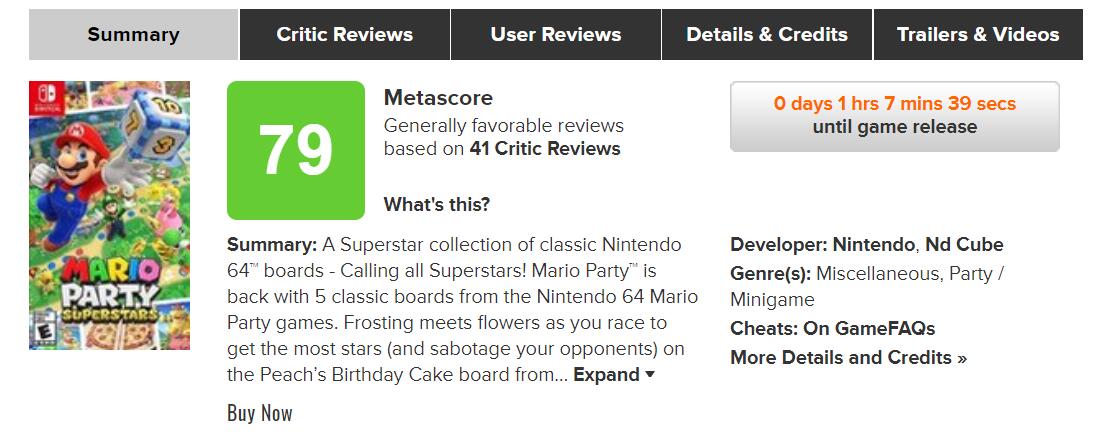The width and height of the screenshot is (1099, 434).
Task: Click More Details and Credits link
Action: click(848, 358)
